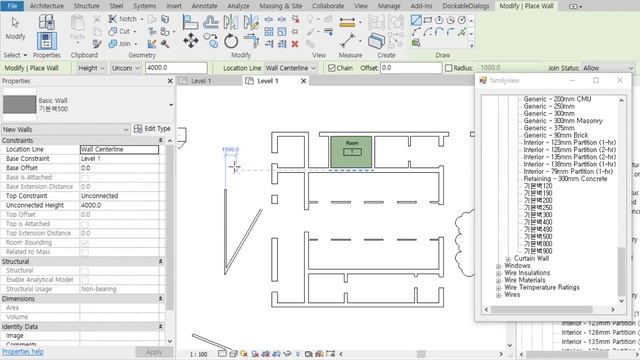Viewport: 640px width, 360px height.
Task: Click the Apply button
Action: click(154, 352)
